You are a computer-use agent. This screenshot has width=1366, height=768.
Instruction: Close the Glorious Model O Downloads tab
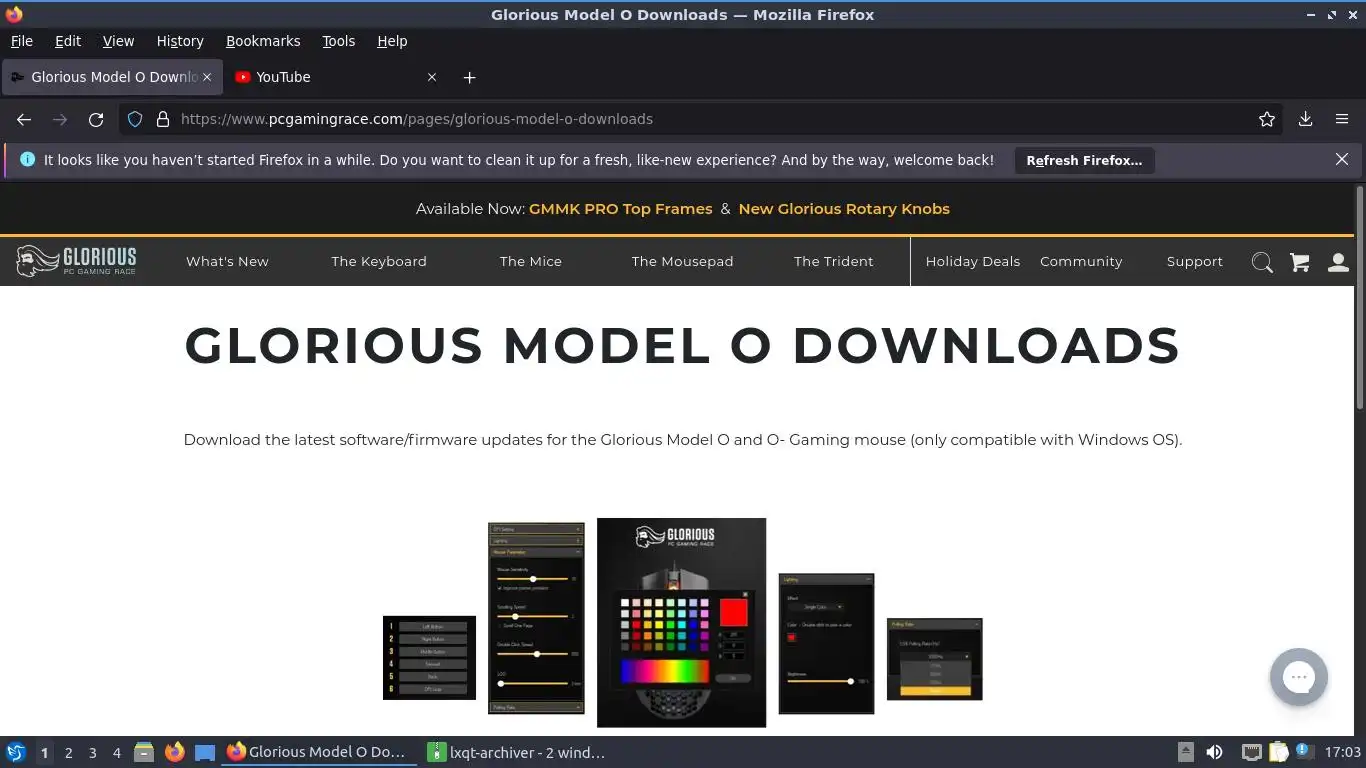tap(207, 77)
